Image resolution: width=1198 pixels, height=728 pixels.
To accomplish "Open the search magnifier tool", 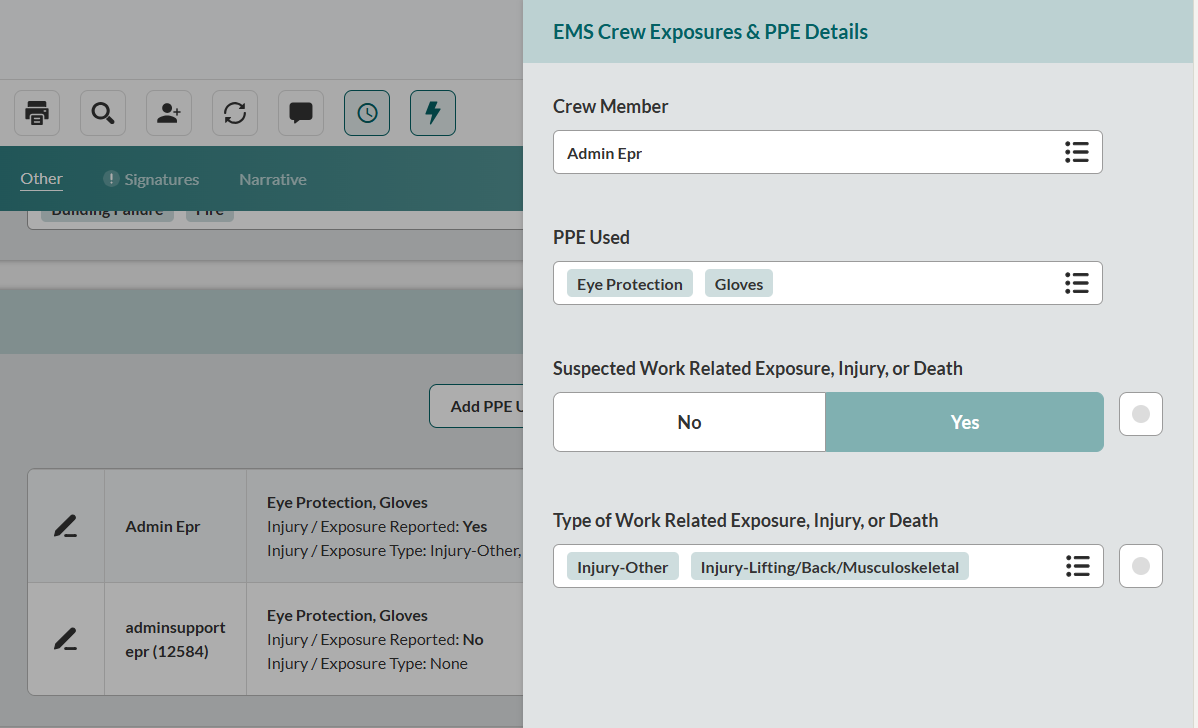I will pyautogui.click(x=102, y=113).
